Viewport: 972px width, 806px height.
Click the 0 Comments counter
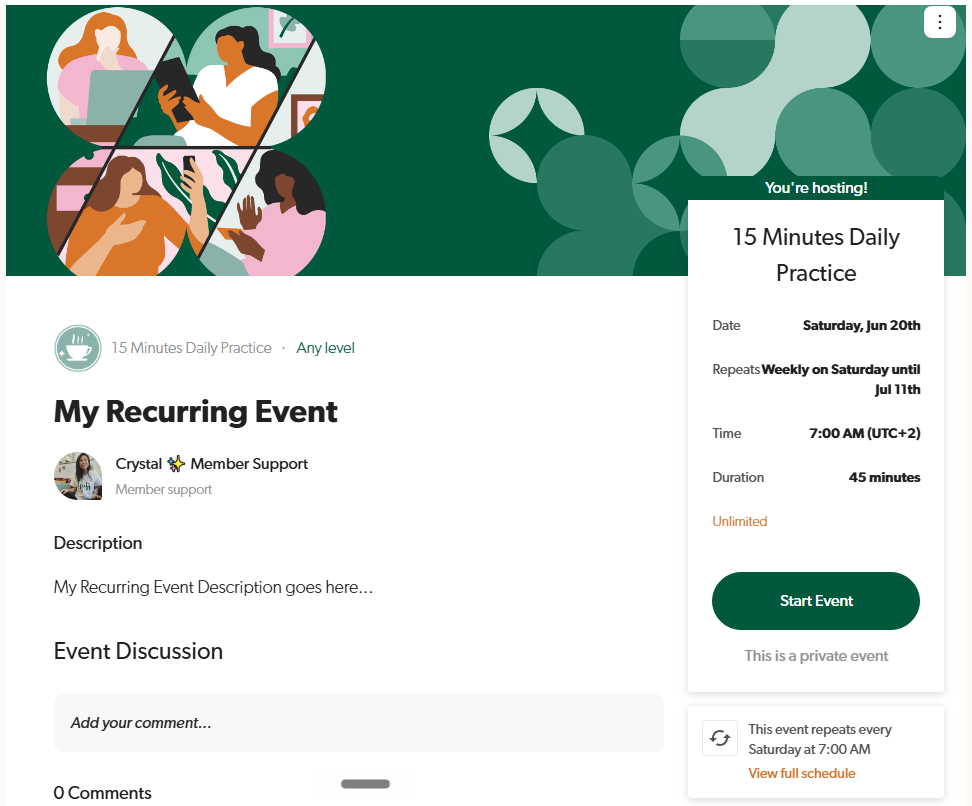102,793
